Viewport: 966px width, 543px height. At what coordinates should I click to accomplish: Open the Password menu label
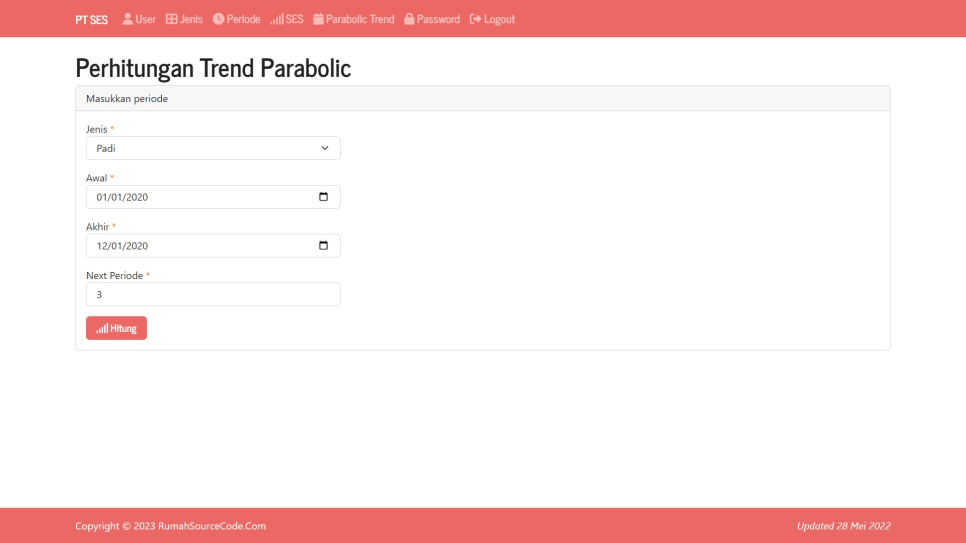tap(438, 19)
